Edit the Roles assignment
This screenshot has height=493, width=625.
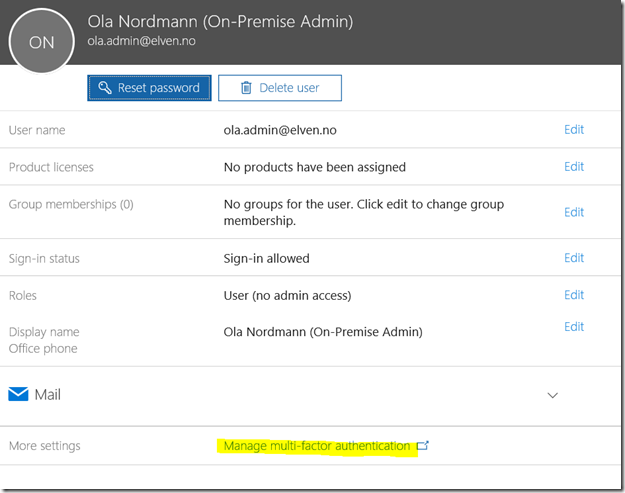tap(573, 295)
